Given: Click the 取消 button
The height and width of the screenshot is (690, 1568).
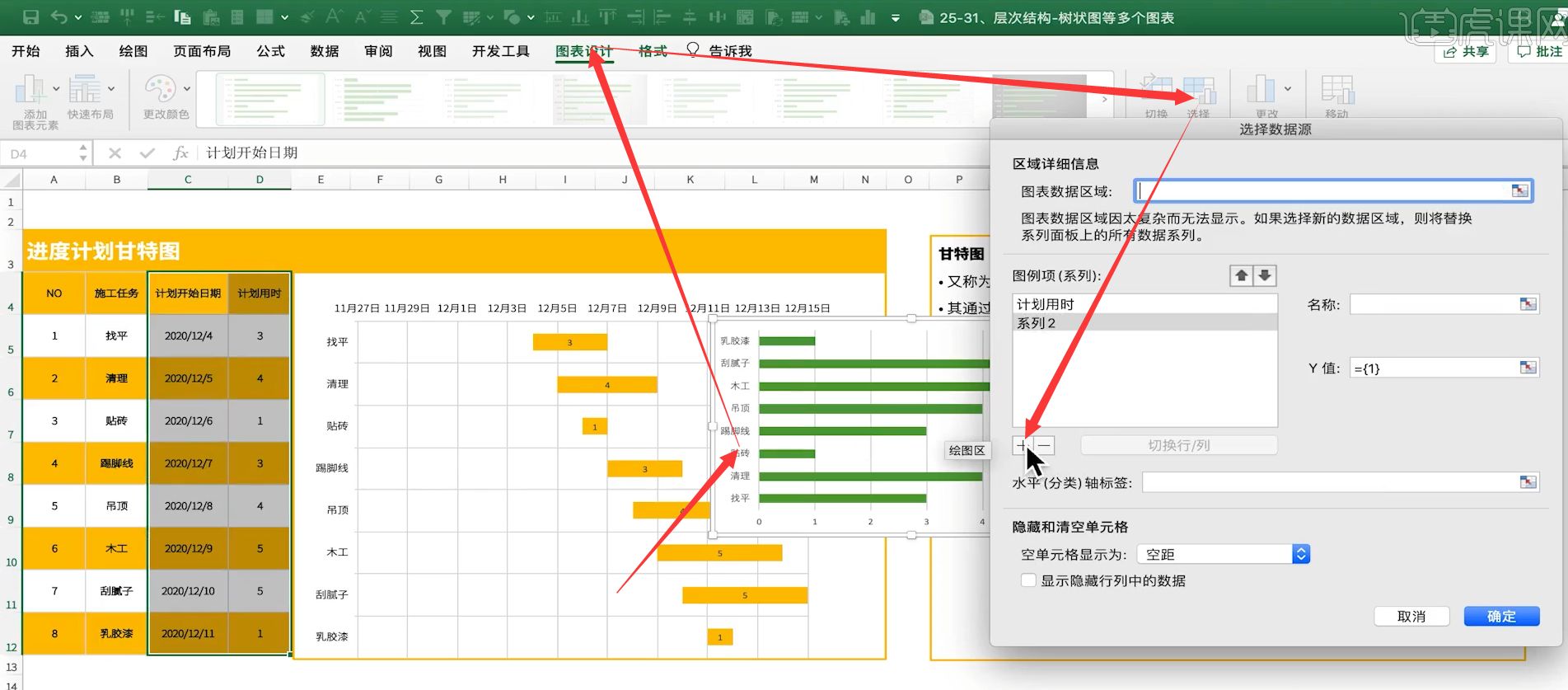Looking at the screenshot, I should pyautogui.click(x=1411, y=617).
